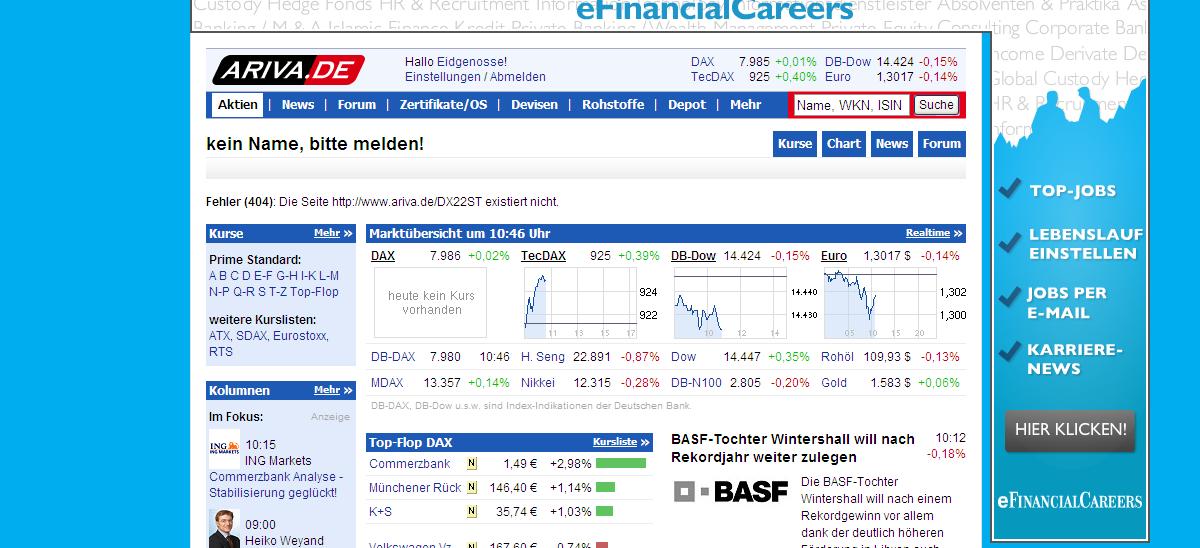Open the DB-N100 index link
This screenshot has height=548, width=1200.
tap(696, 383)
